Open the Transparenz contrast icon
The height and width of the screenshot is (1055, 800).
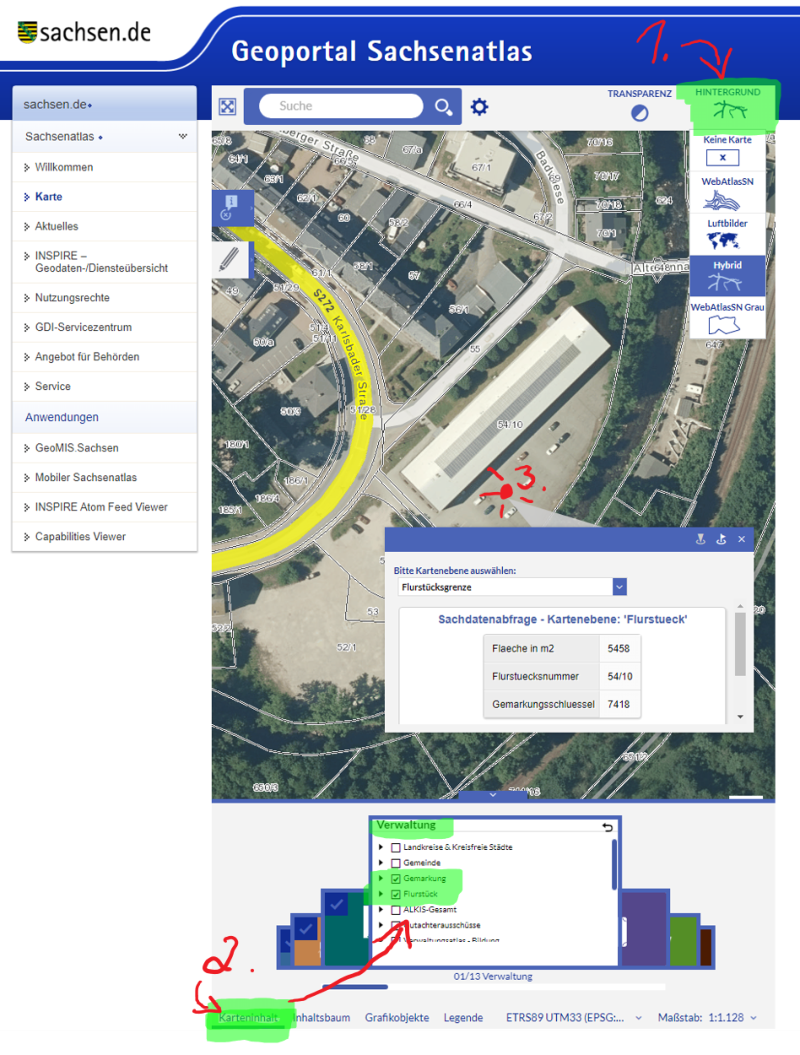tap(639, 113)
